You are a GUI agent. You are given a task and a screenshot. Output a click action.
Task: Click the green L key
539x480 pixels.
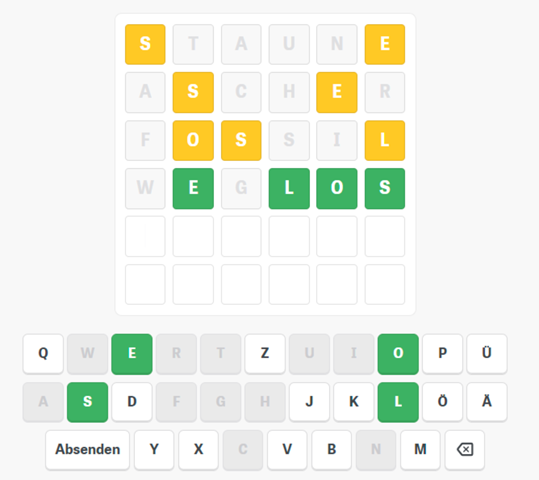pos(398,402)
